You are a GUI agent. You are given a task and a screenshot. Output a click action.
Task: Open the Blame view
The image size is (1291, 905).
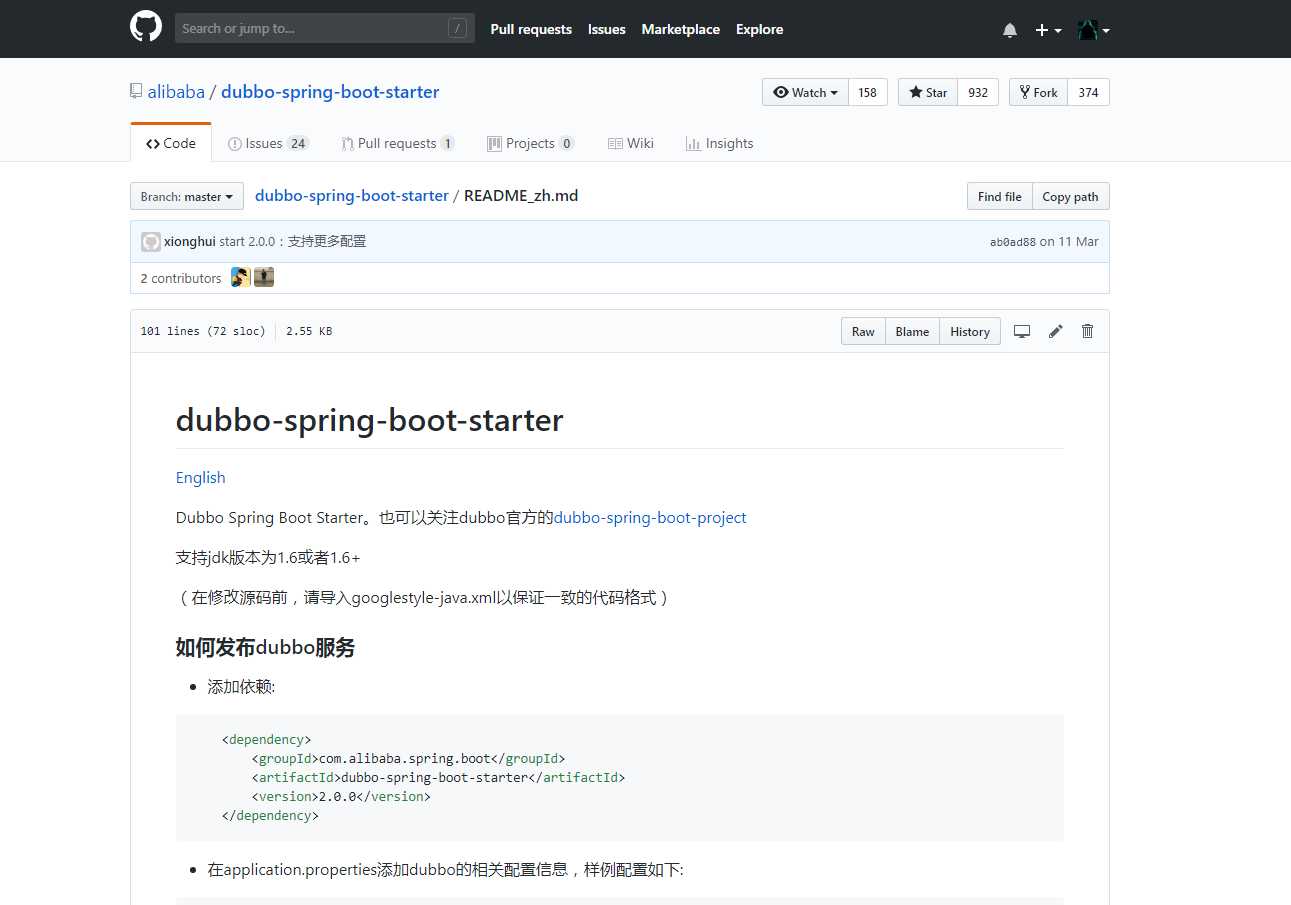coord(912,331)
